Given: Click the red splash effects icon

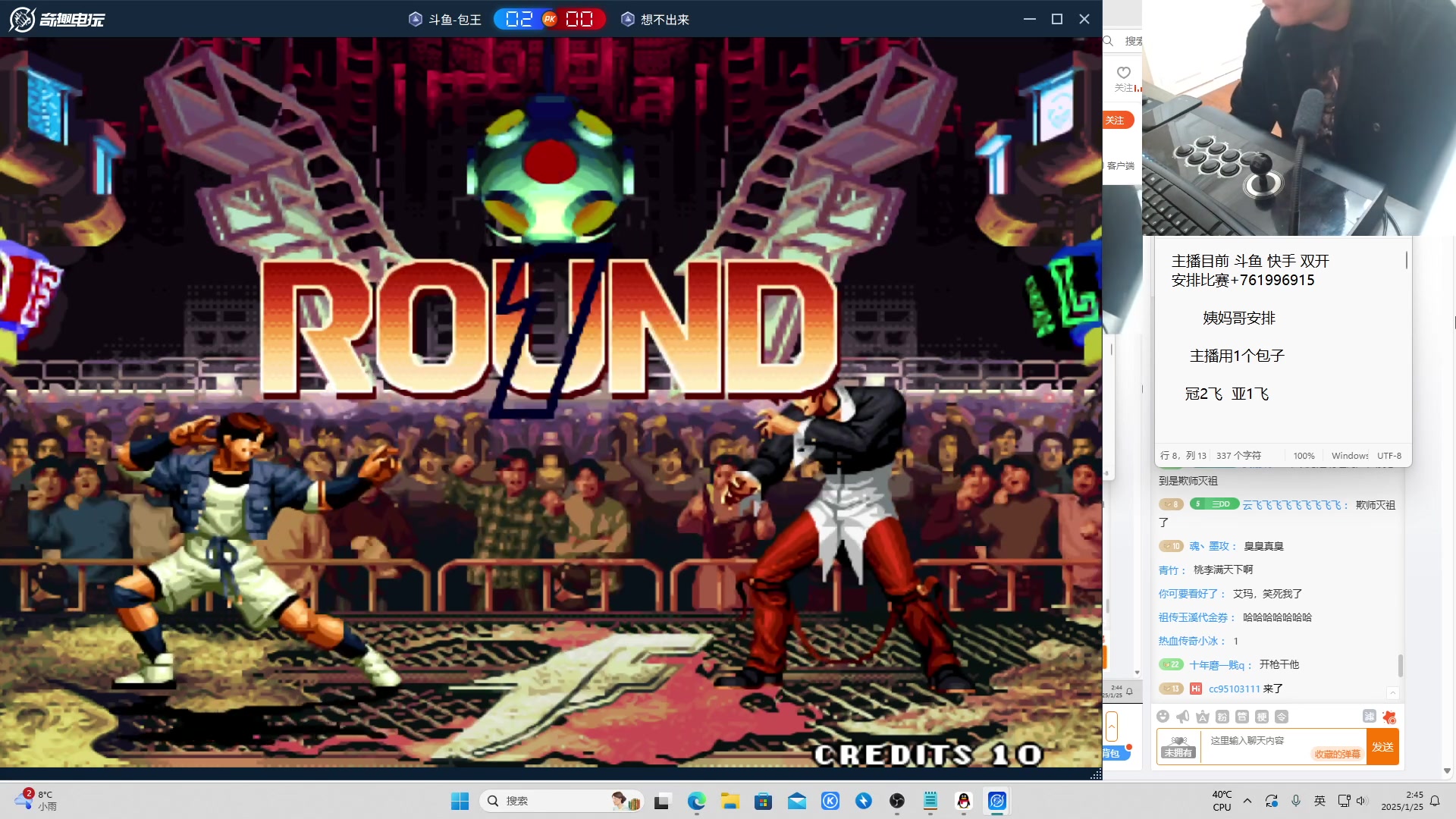Looking at the screenshot, I should (x=1389, y=717).
